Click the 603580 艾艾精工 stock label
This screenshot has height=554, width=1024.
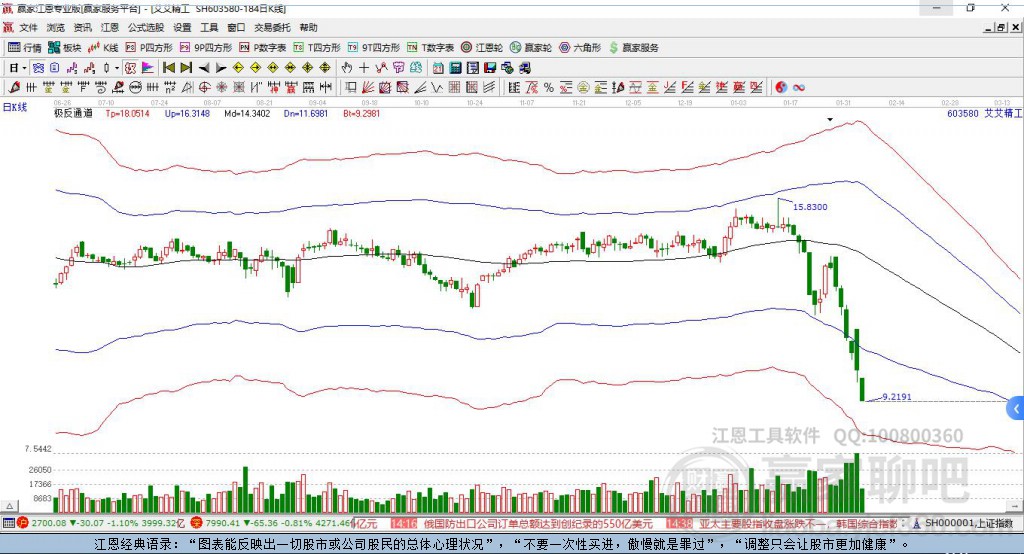[984, 113]
